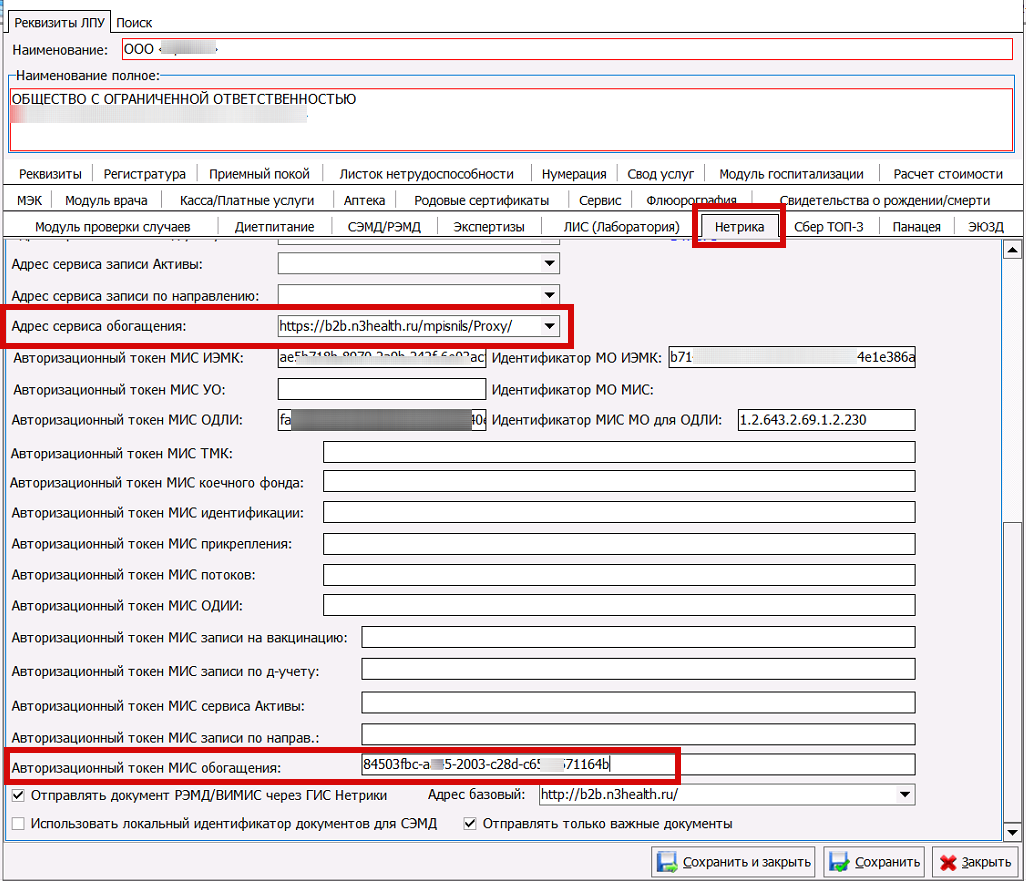Open Адрес базовый dropdown arrow
This screenshot has width=1026, height=883.
[x=905, y=794]
